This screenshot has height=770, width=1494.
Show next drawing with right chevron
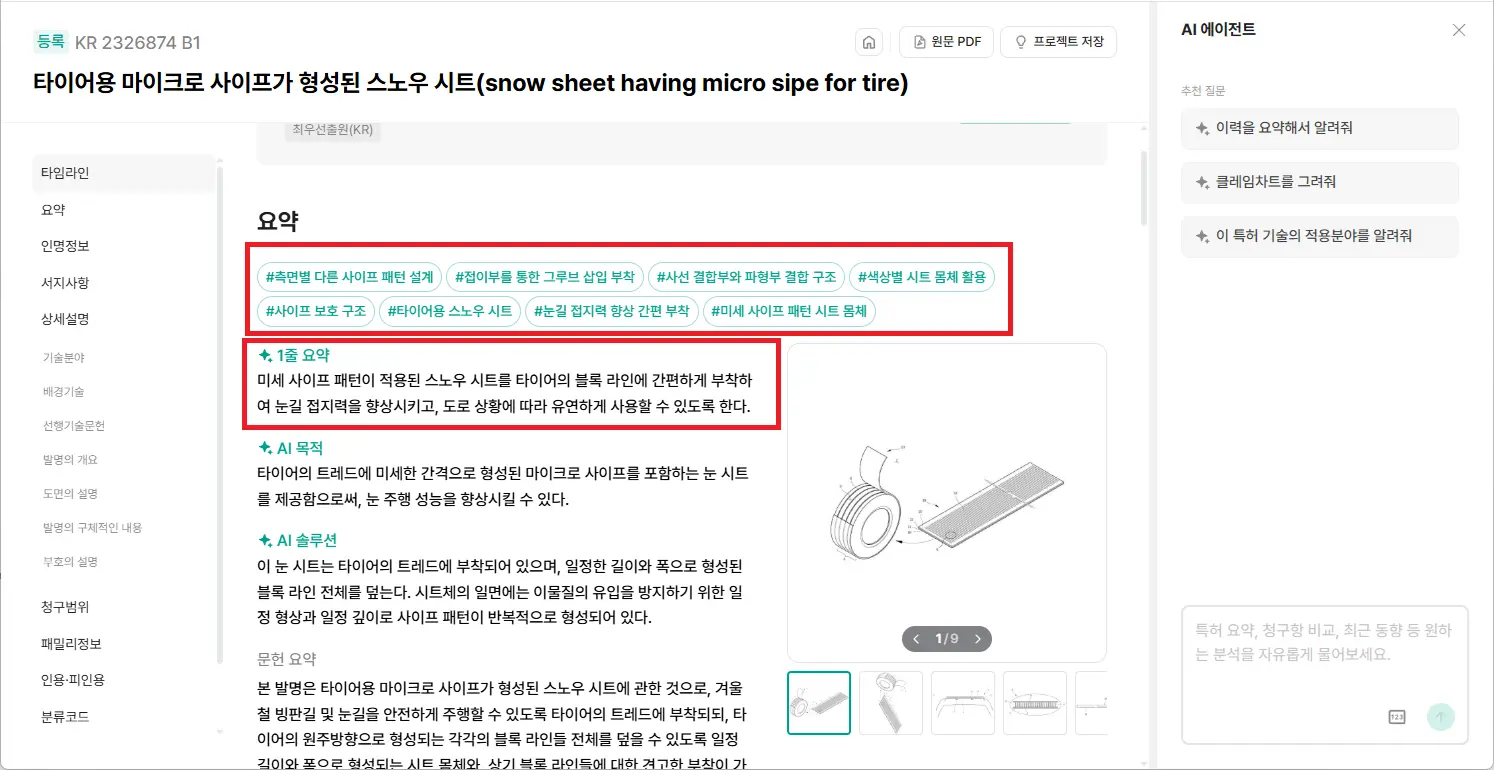tap(977, 638)
